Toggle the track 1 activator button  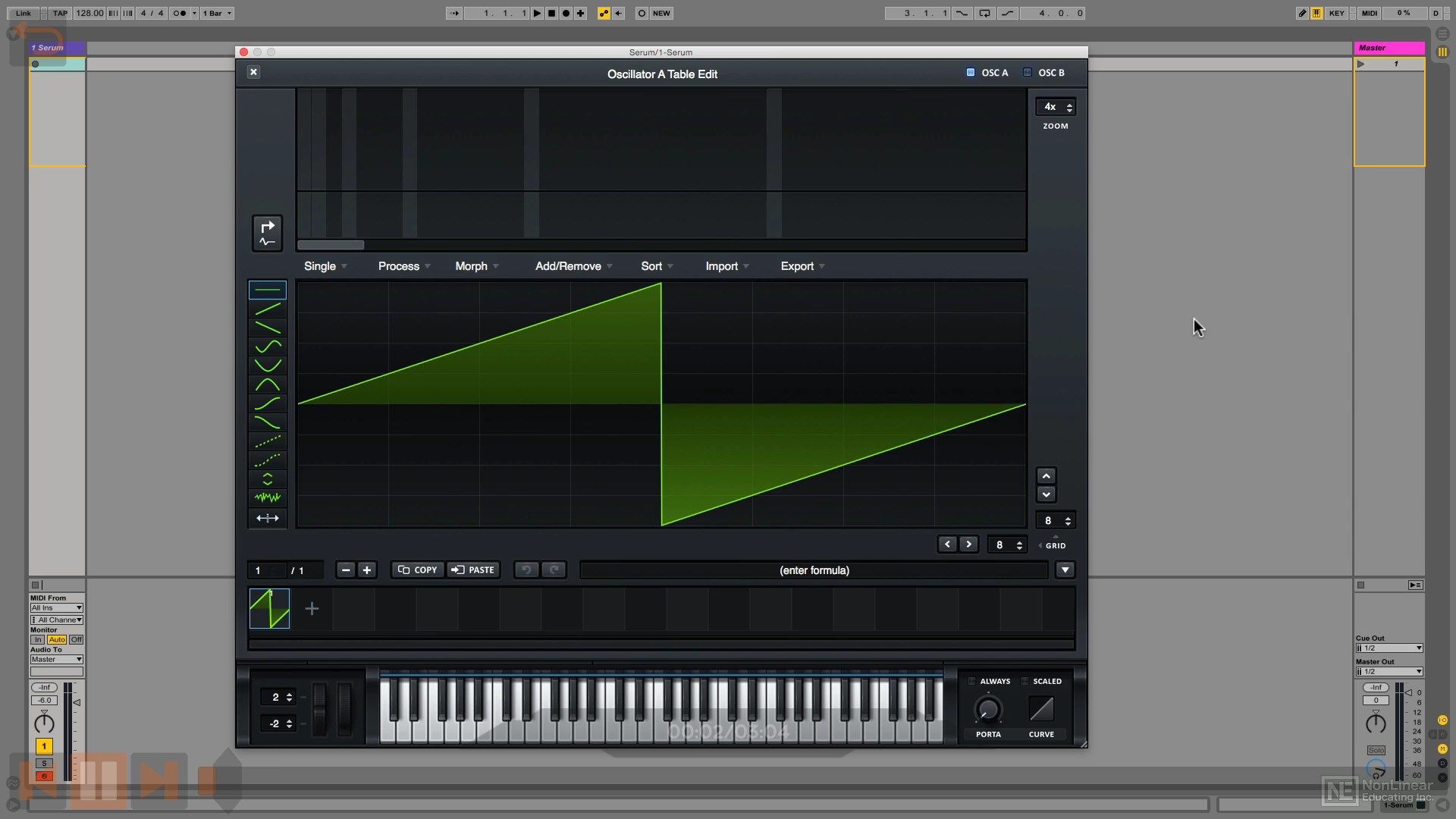(x=44, y=746)
